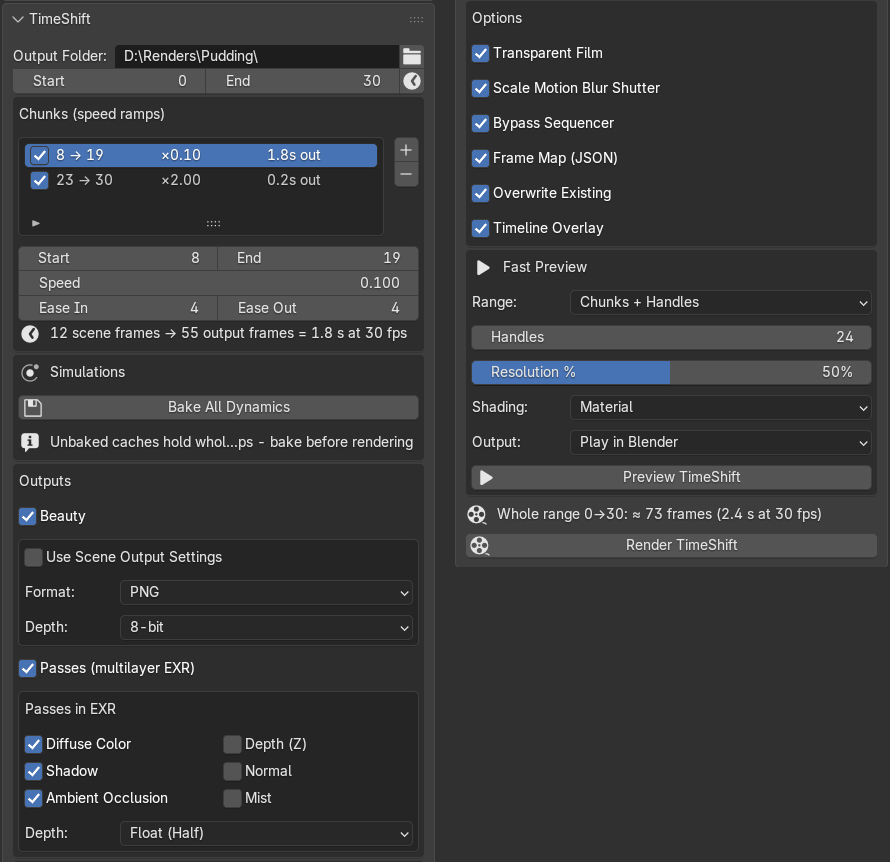The height and width of the screenshot is (862, 890).
Task: Click the chunk End 19 field
Action: (318, 258)
